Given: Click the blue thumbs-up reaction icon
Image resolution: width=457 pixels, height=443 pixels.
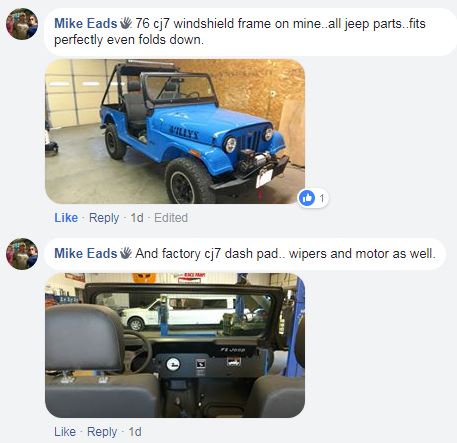Looking at the screenshot, I should [x=307, y=198].
